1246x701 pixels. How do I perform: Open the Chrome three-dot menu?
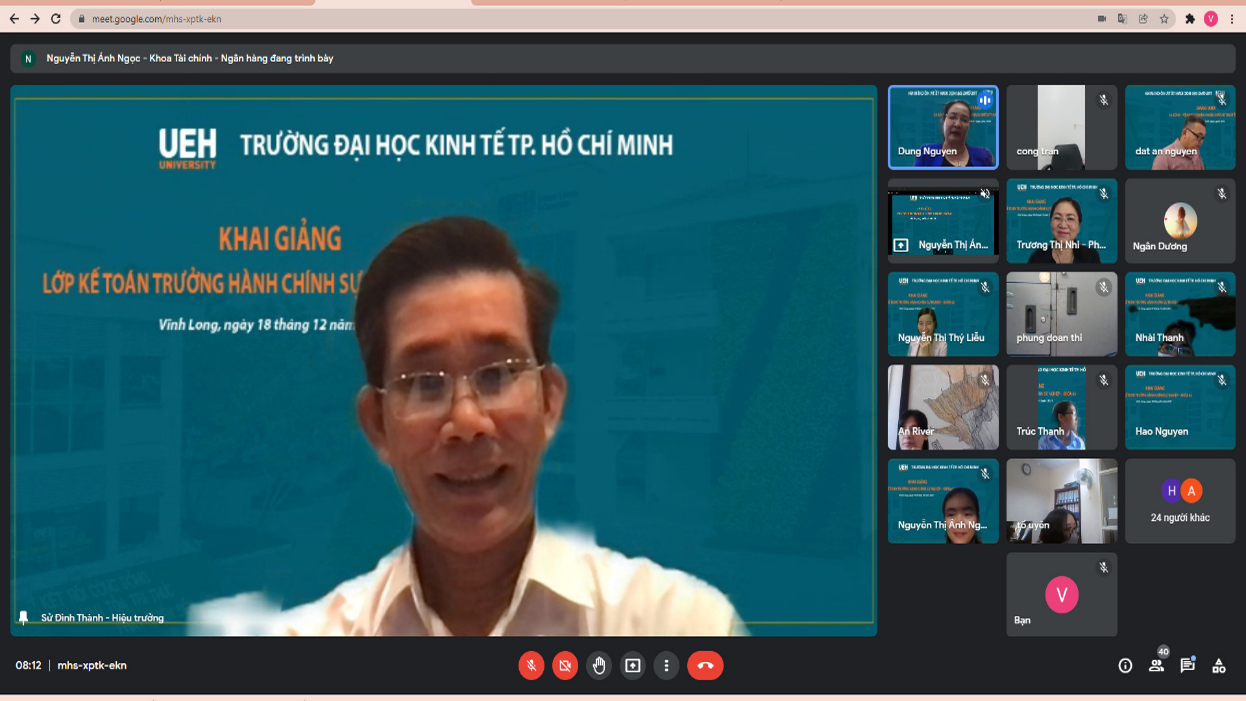pos(1232,19)
